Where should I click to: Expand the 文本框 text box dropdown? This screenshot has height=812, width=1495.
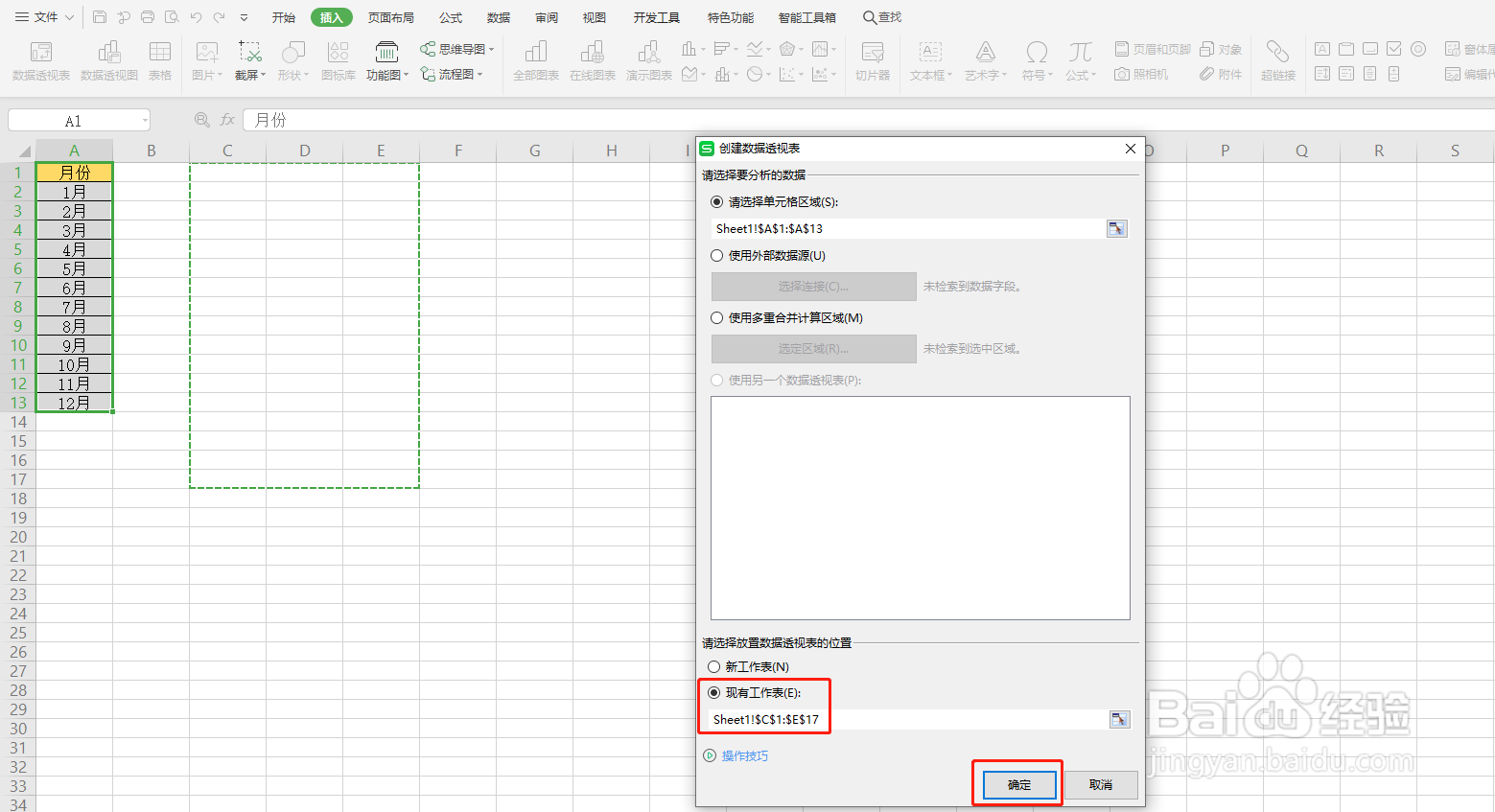pyautogui.click(x=950, y=75)
